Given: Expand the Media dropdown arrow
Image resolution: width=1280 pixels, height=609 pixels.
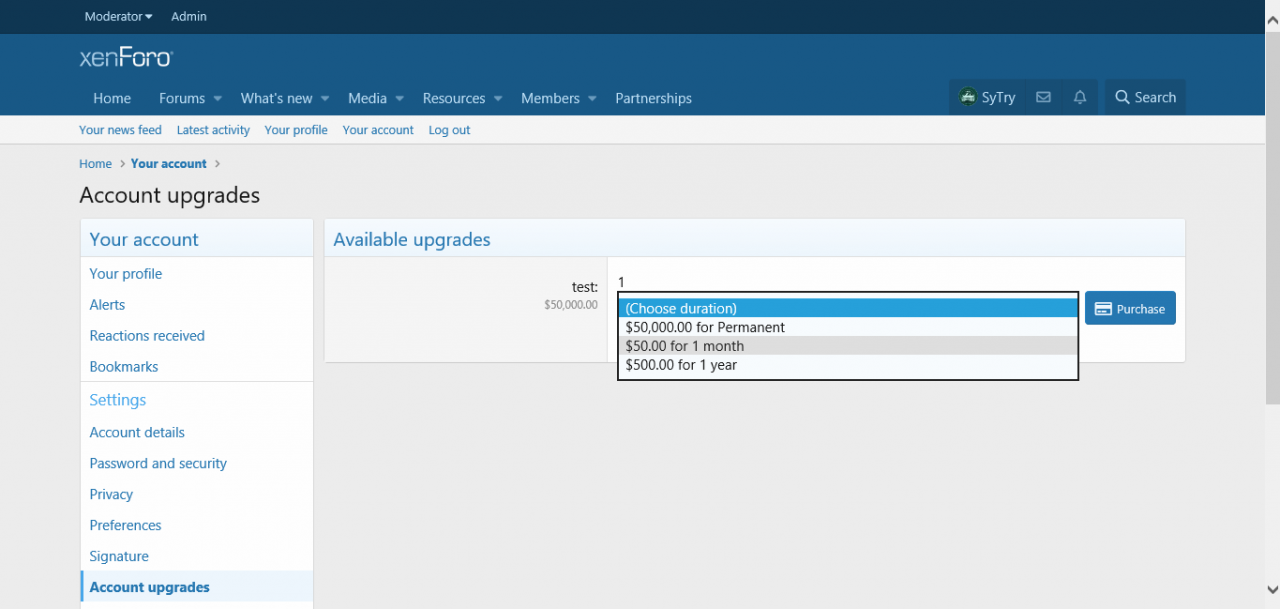Looking at the screenshot, I should (x=399, y=99).
